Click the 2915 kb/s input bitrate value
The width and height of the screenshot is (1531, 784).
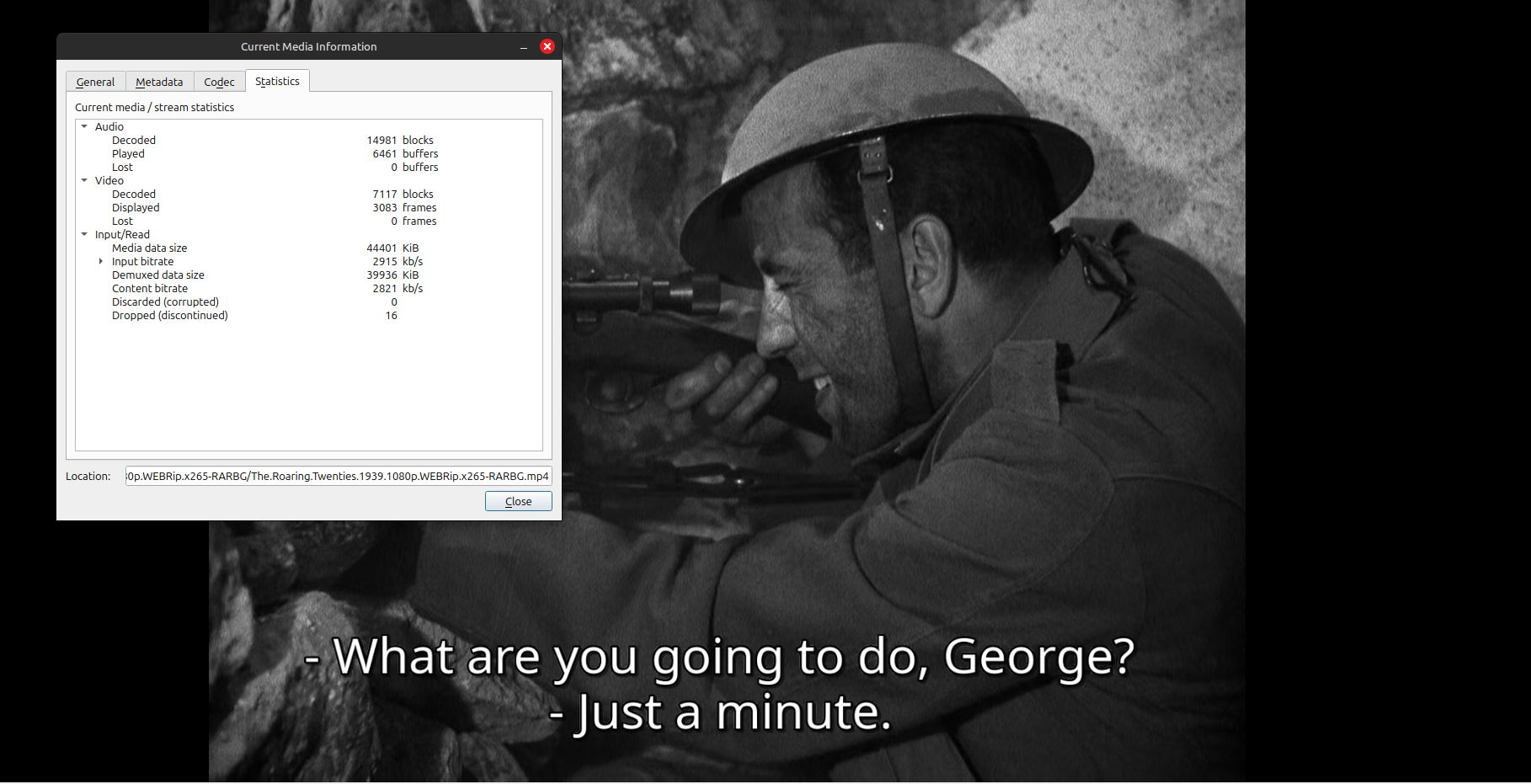(x=397, y=261)
